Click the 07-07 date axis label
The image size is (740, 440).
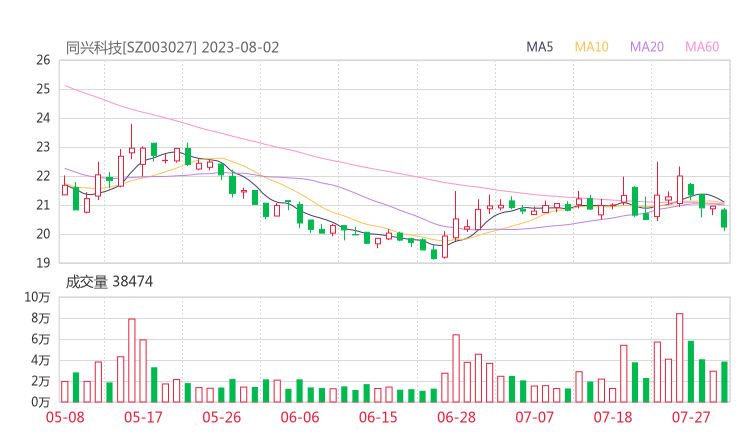point(534,417)
